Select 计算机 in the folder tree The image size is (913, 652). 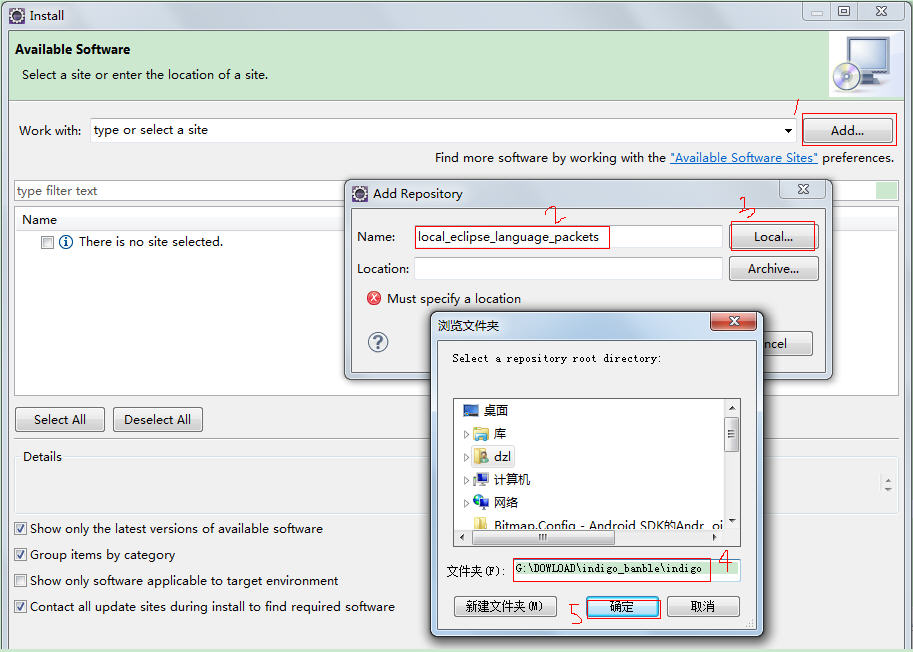(512, 480)
